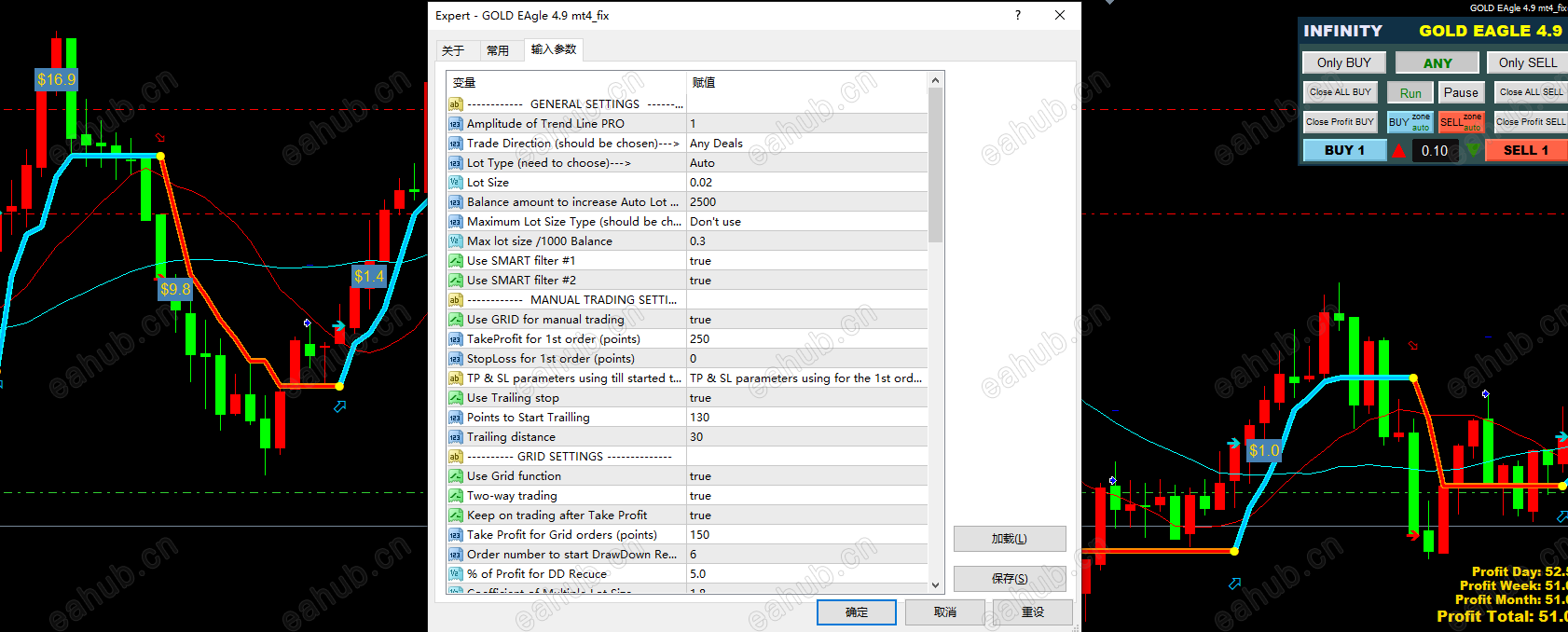1568x632 pixels.
Task: Click the 0.10 lot size field on panel
Action: coord(1435,150)
